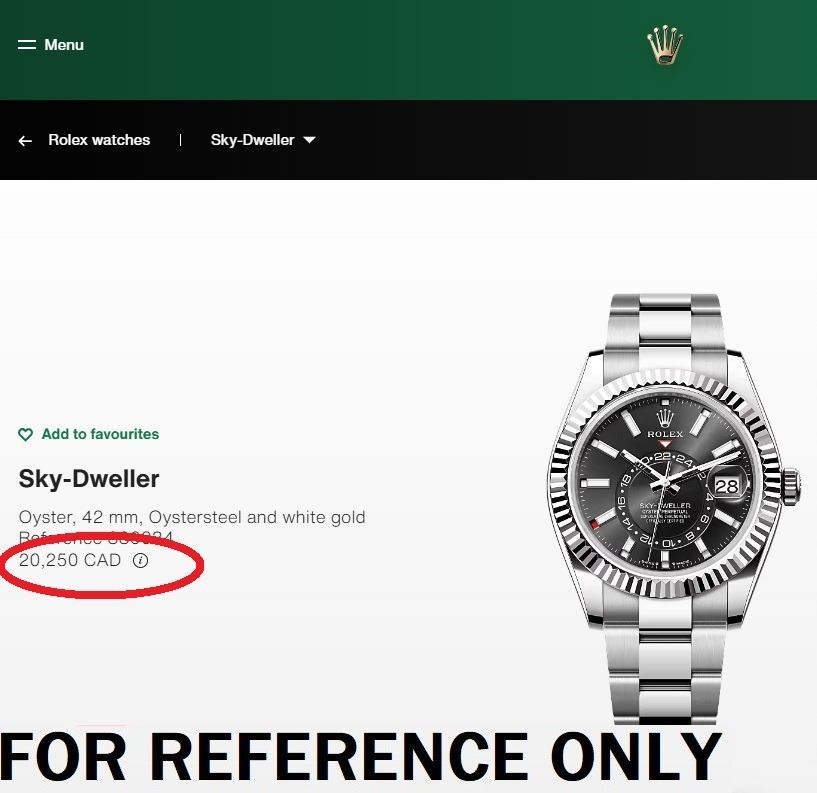
Task: Click the Add to favourites text
Action: click(x=101, y=434)
